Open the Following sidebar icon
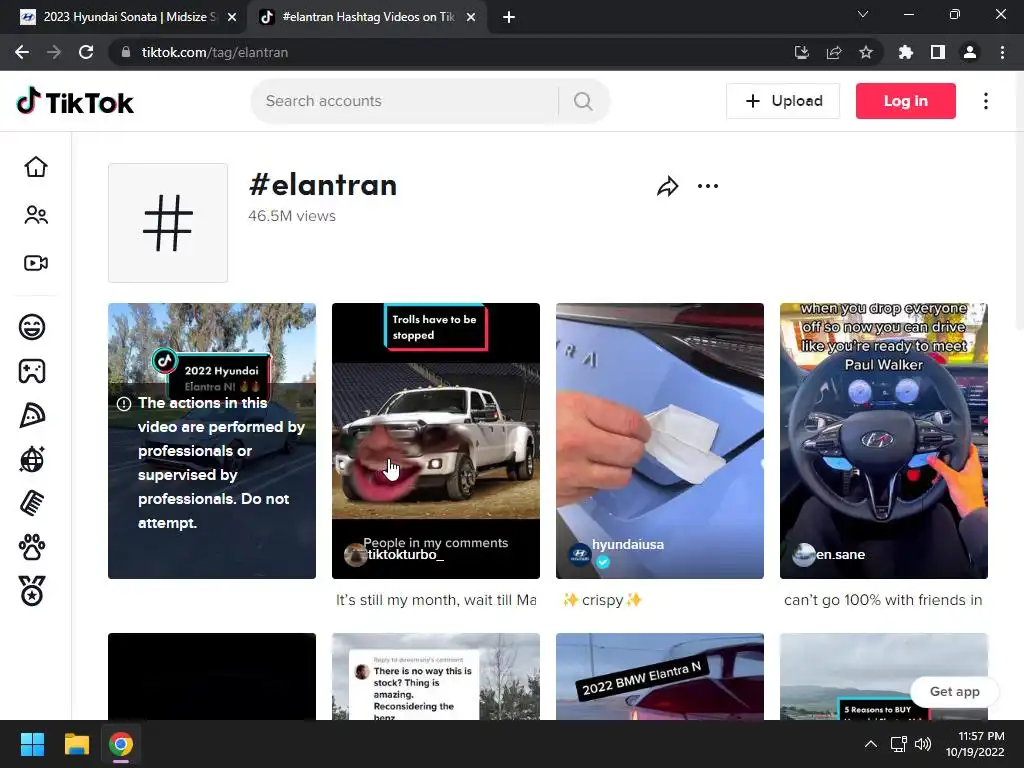The width and height of the screenshot is (1024, 768). click(x=36, y=215)
